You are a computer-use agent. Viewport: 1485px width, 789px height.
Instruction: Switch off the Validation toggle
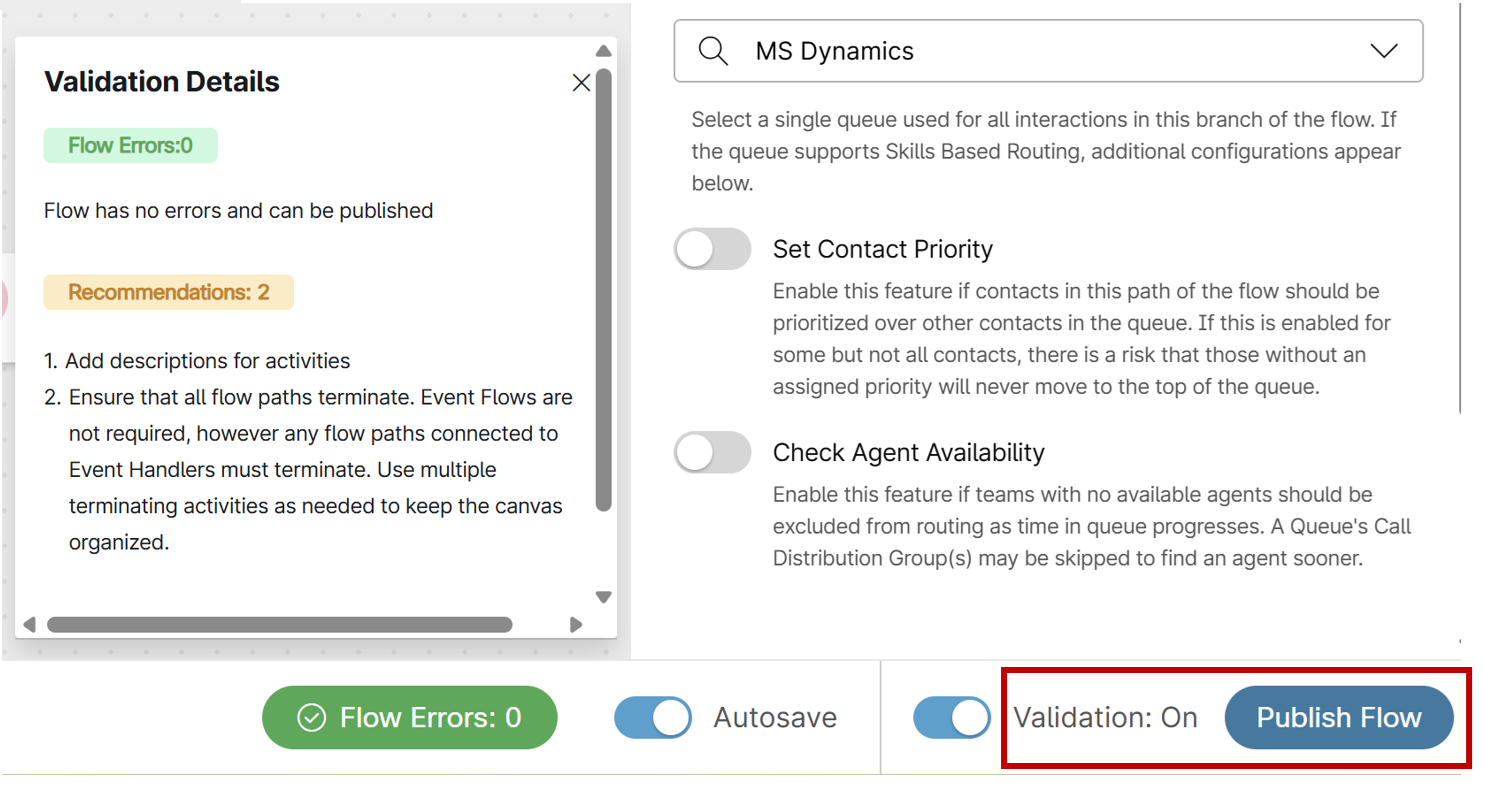pyautogui.click(x=951, y=718)
